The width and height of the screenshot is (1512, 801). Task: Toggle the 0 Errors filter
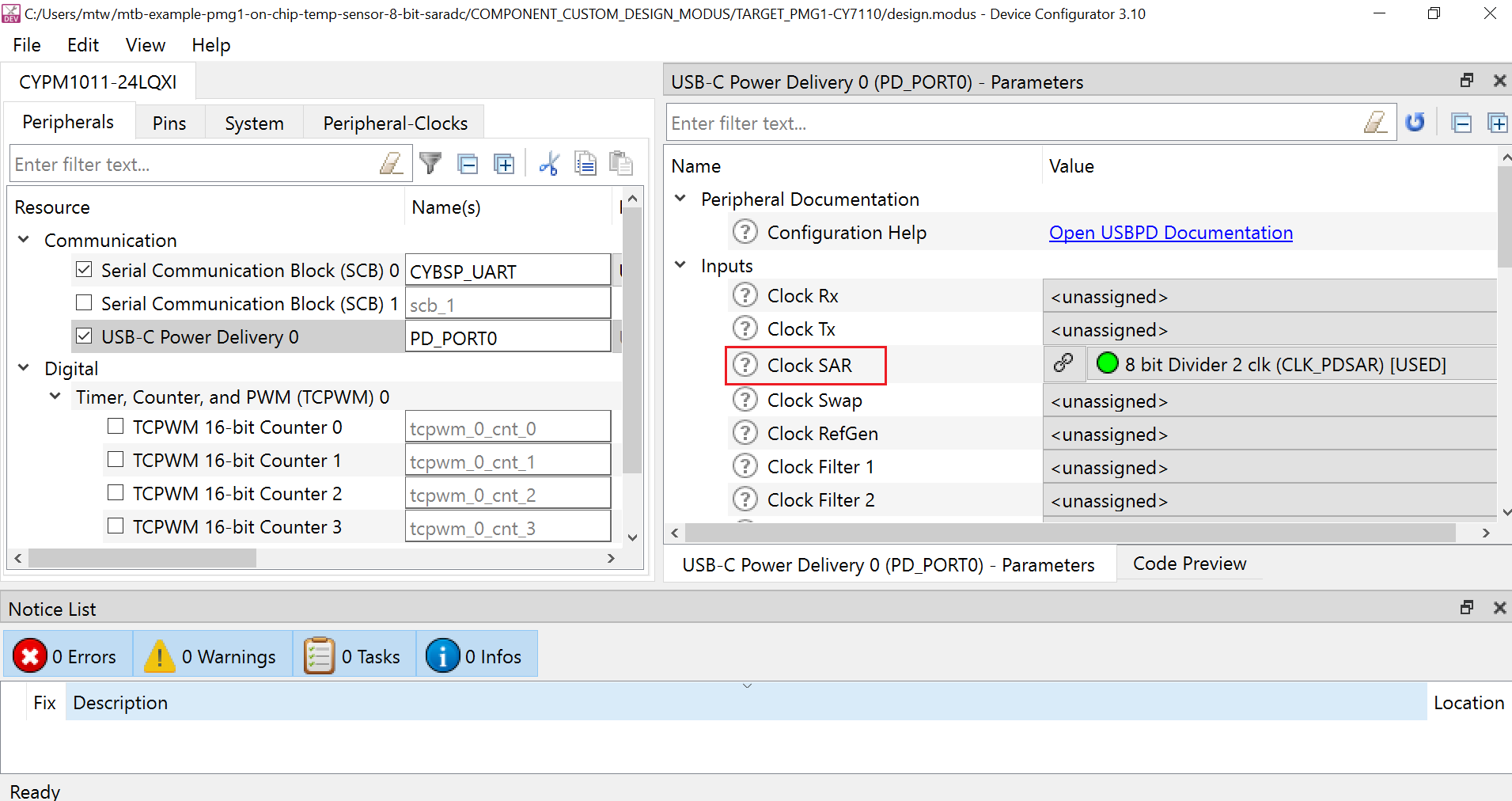click(67, 655)
